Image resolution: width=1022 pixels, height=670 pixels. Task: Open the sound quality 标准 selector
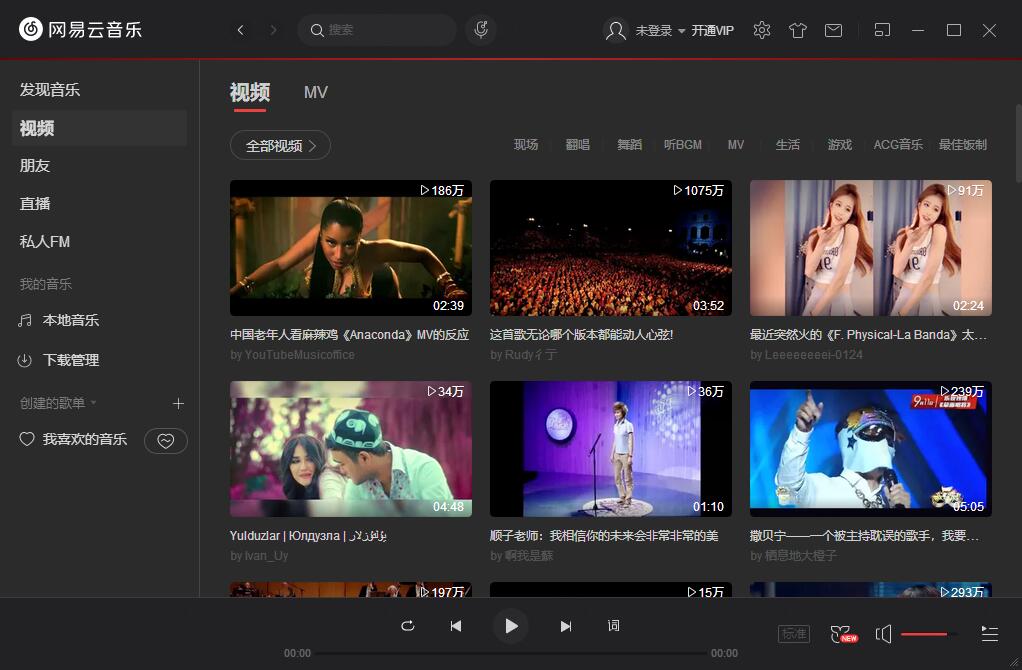click(794, 634)
